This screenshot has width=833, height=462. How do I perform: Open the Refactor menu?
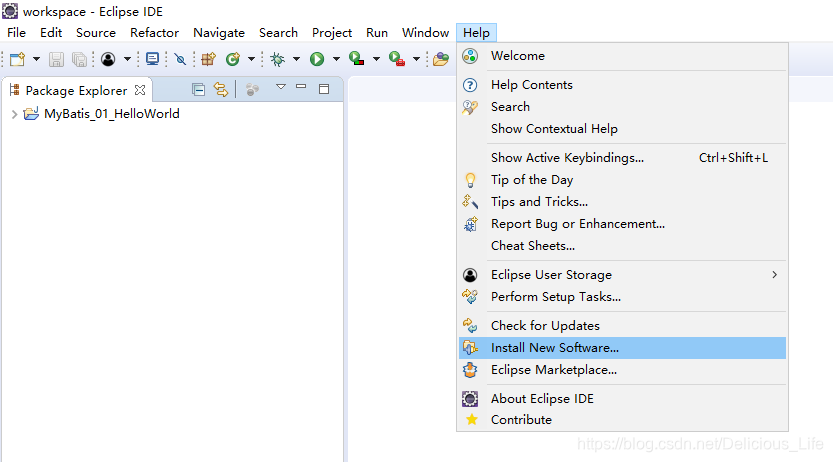[x=155, y=33]
